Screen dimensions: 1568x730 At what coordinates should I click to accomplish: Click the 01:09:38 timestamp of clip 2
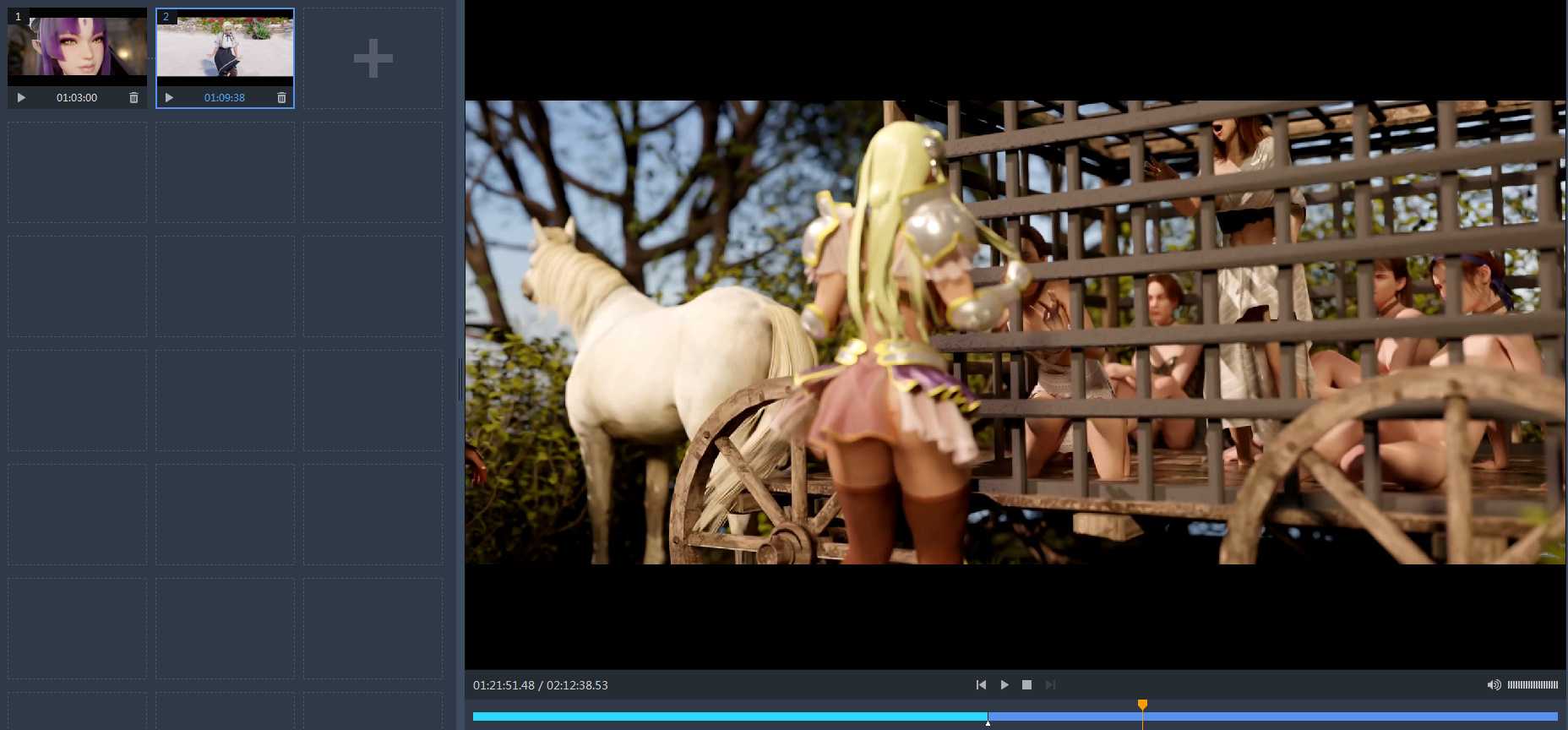coord(225,98)
